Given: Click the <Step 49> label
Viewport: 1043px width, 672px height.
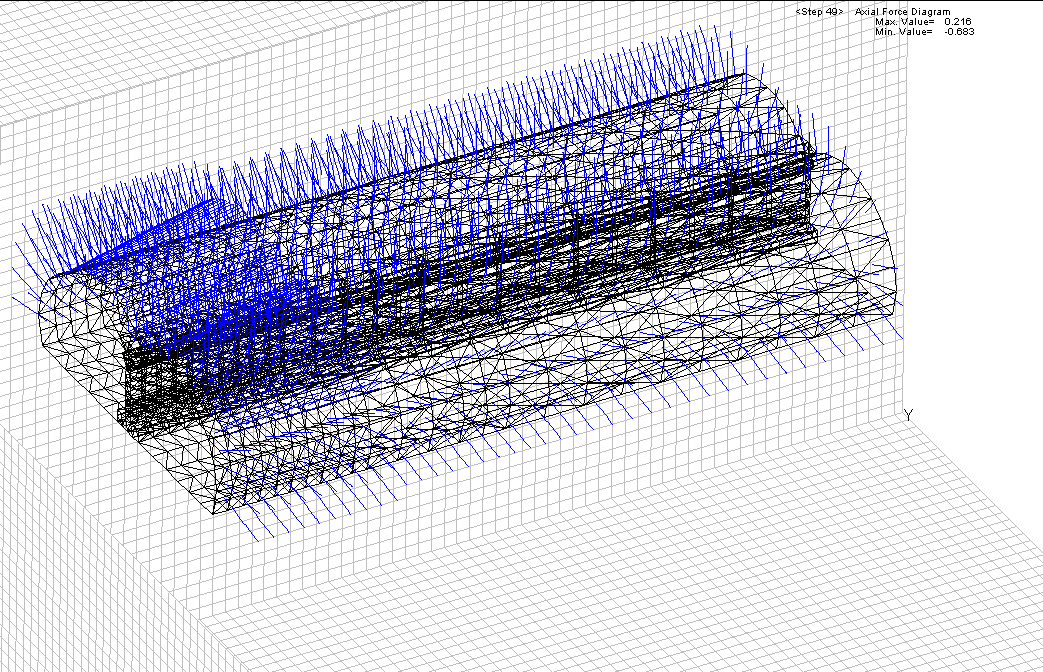Looking at the screenshot, I should click(x=819, y=11).
